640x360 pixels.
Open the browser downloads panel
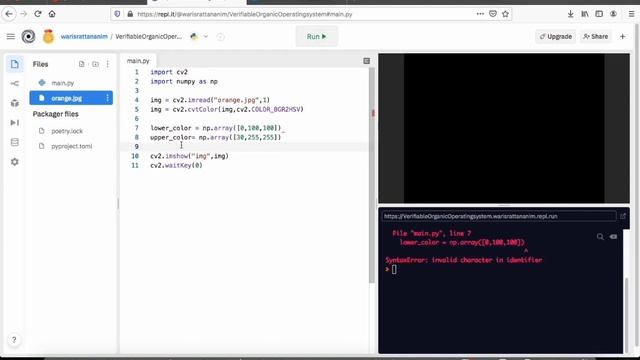[x=570, y=14]
